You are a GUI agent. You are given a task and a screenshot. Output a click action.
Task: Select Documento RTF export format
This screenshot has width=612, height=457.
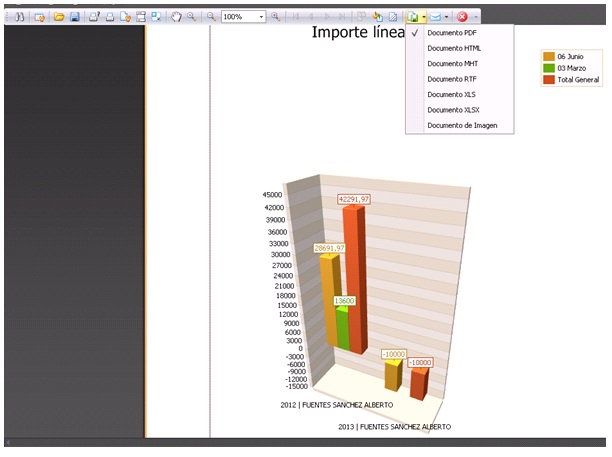point(451,79)
